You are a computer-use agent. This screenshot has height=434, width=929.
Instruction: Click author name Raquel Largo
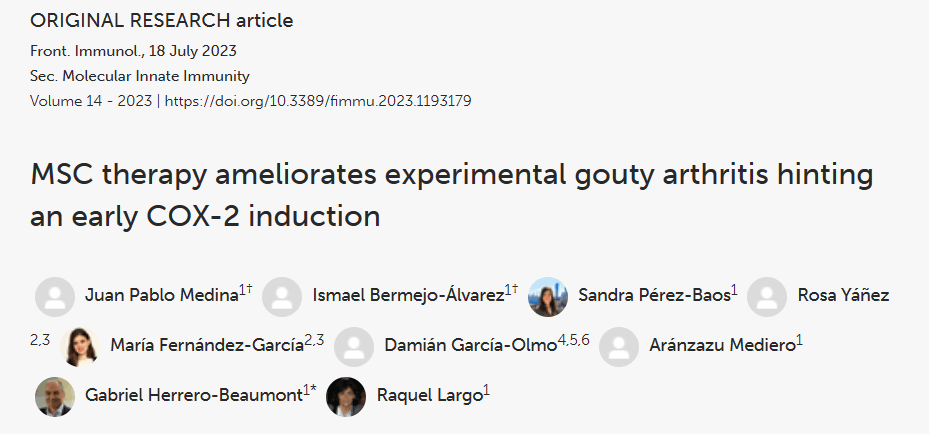[429, 396]
